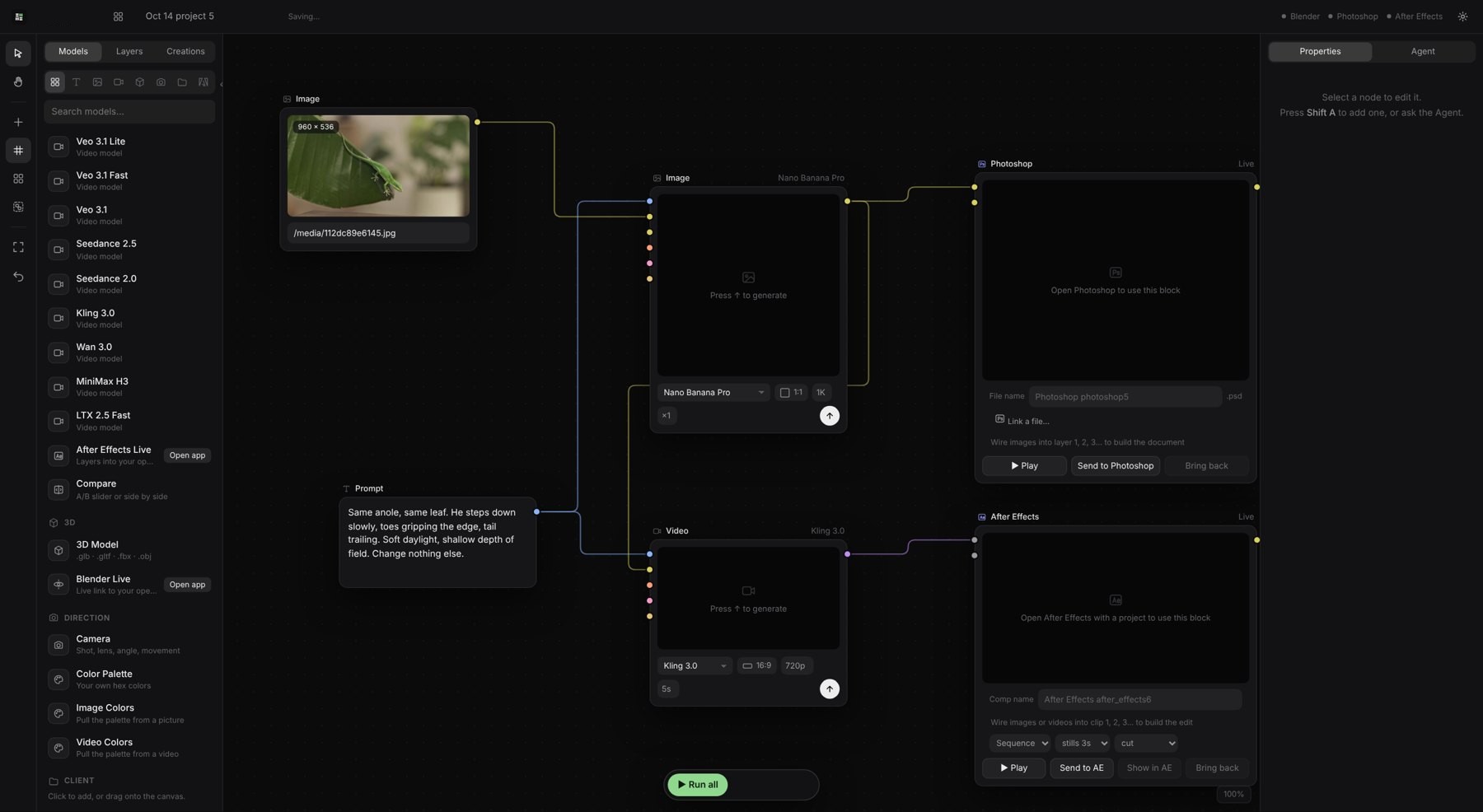1483x812 pixels.
Task: Click generate arrow on Kling 3.0 video node
Action: [x=829, y=689]
